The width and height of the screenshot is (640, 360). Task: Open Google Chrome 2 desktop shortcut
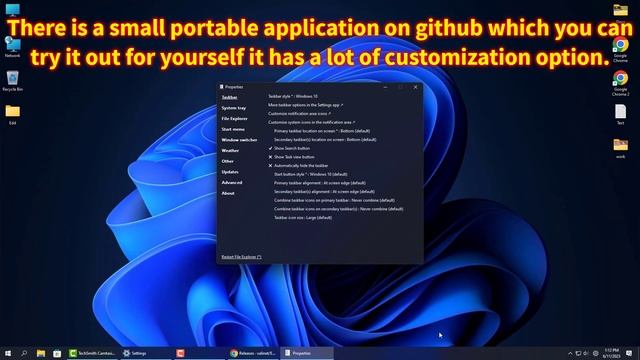[620, 83]
